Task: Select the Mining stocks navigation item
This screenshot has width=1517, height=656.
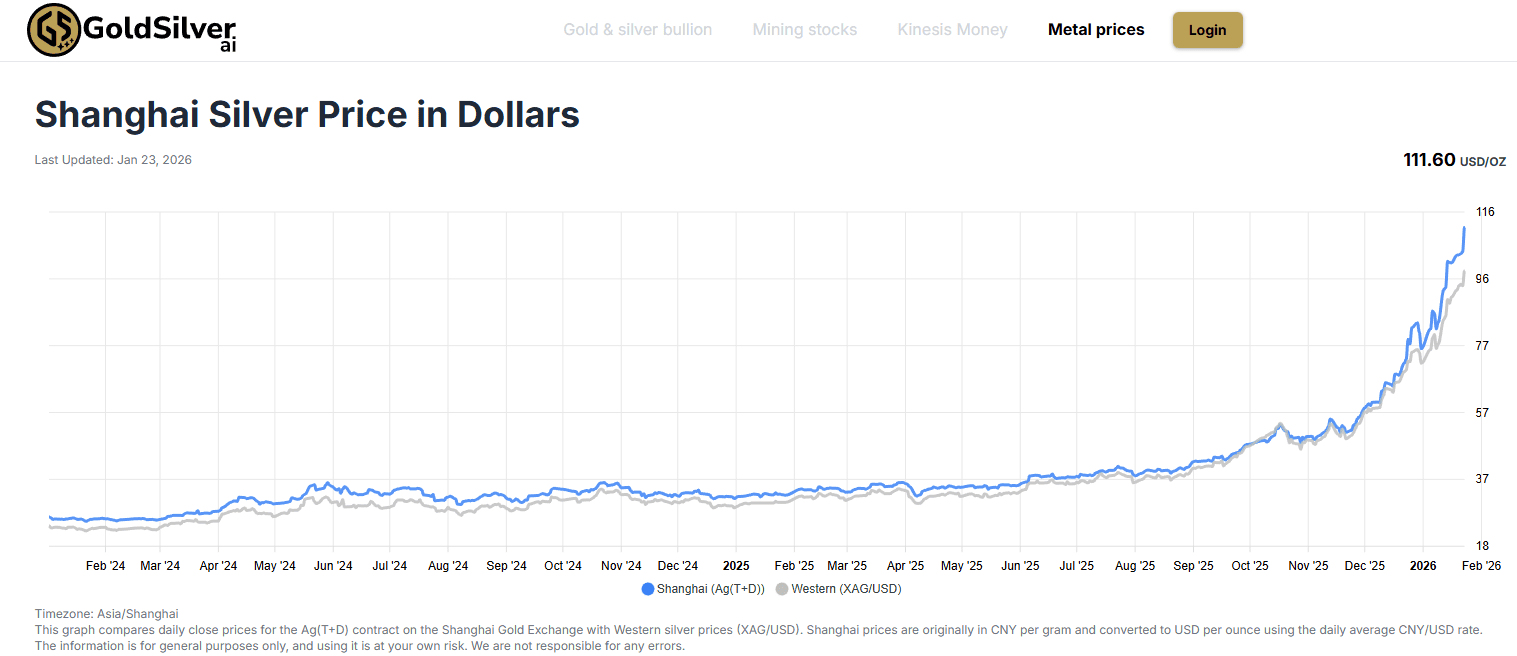Action: [x=804, y=29]
